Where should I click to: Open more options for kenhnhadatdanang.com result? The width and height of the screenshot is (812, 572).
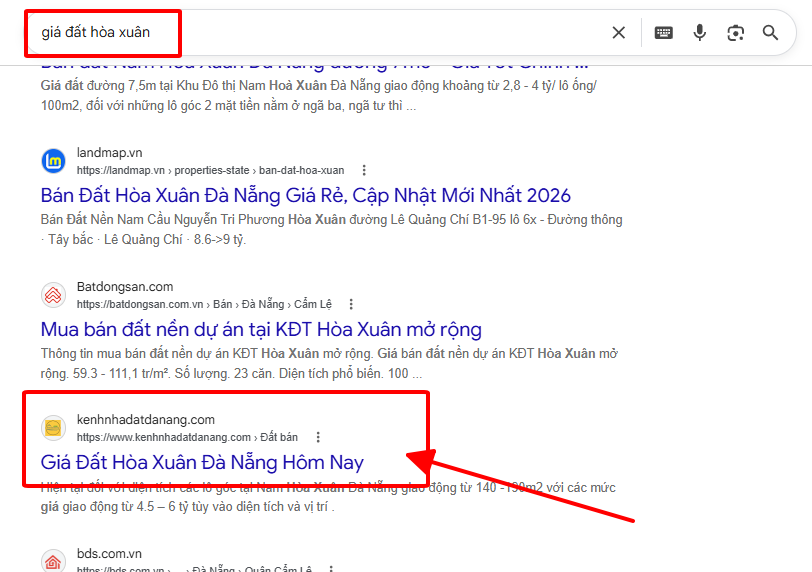[x=318, y=437]
